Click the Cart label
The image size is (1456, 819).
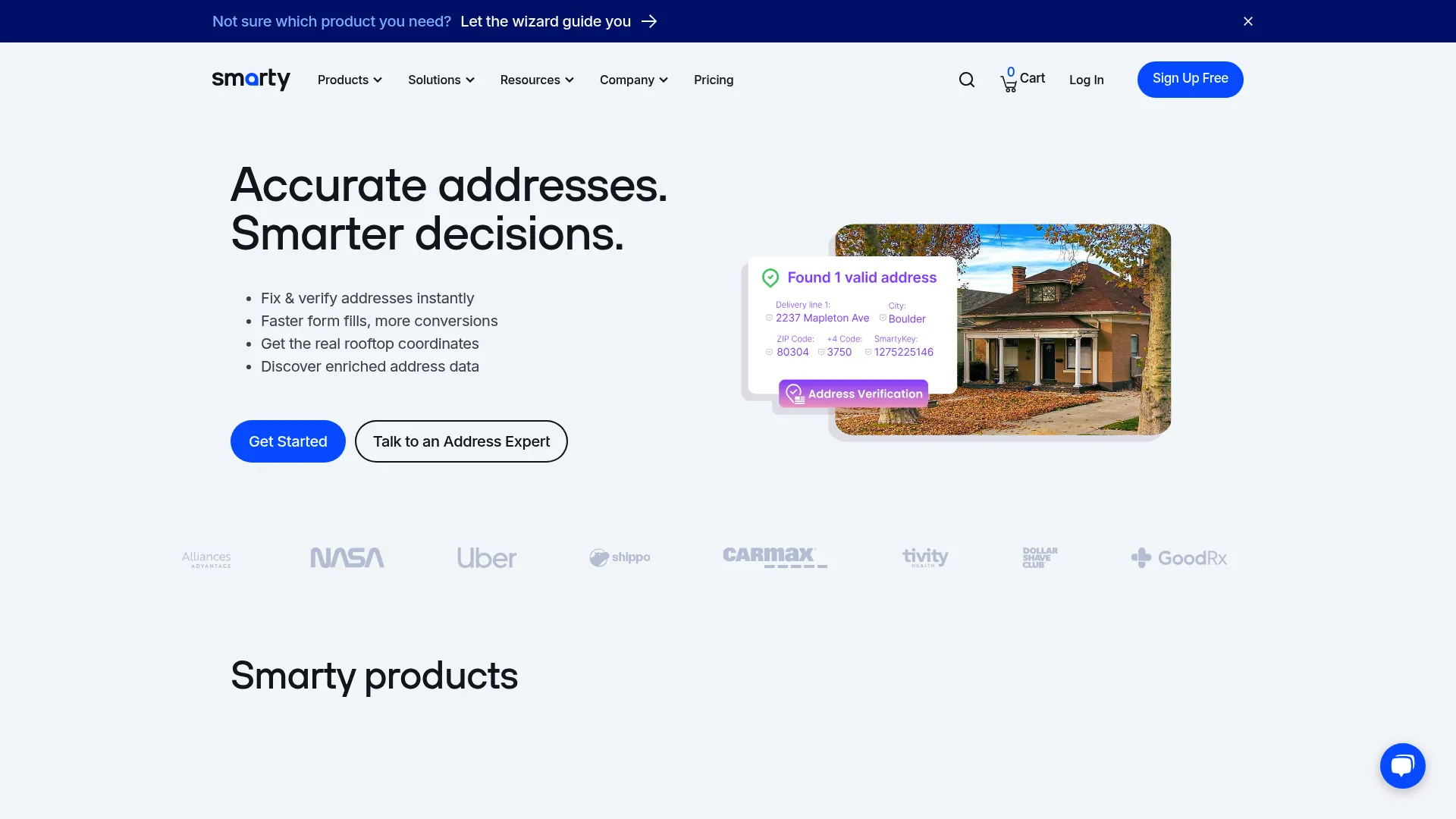[1032, 78]
